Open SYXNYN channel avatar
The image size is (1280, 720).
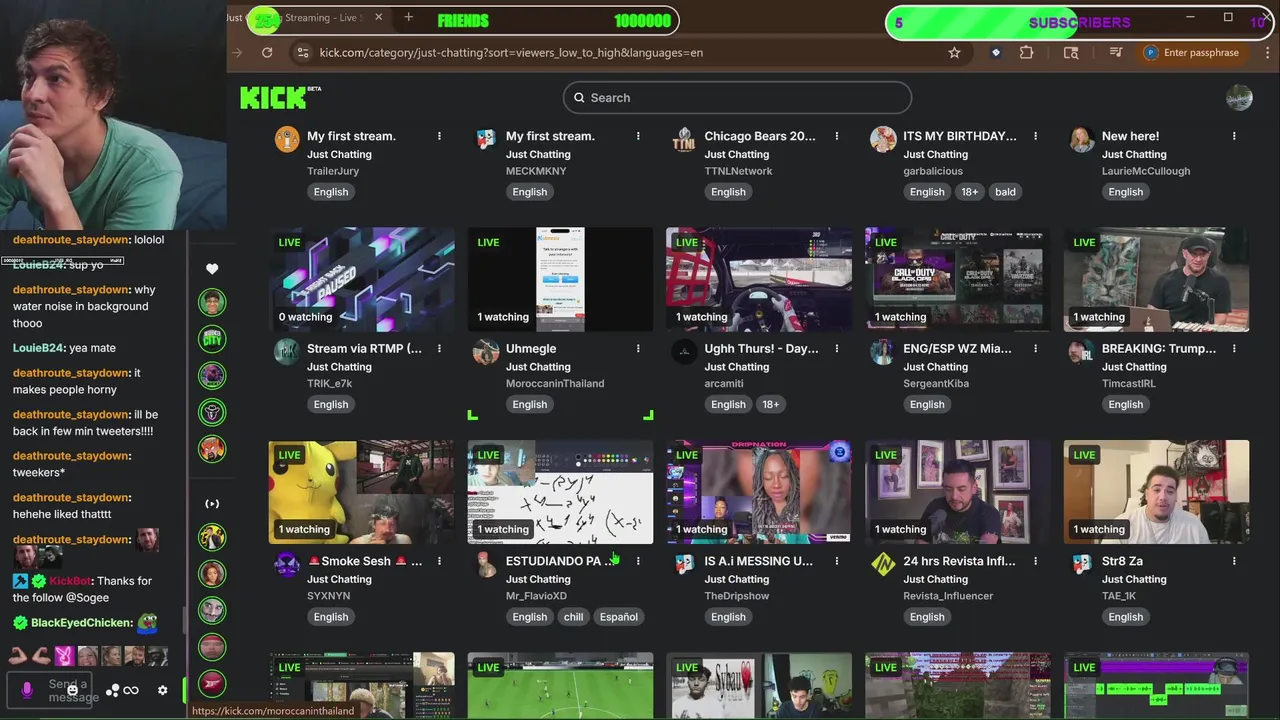(287, 564)
